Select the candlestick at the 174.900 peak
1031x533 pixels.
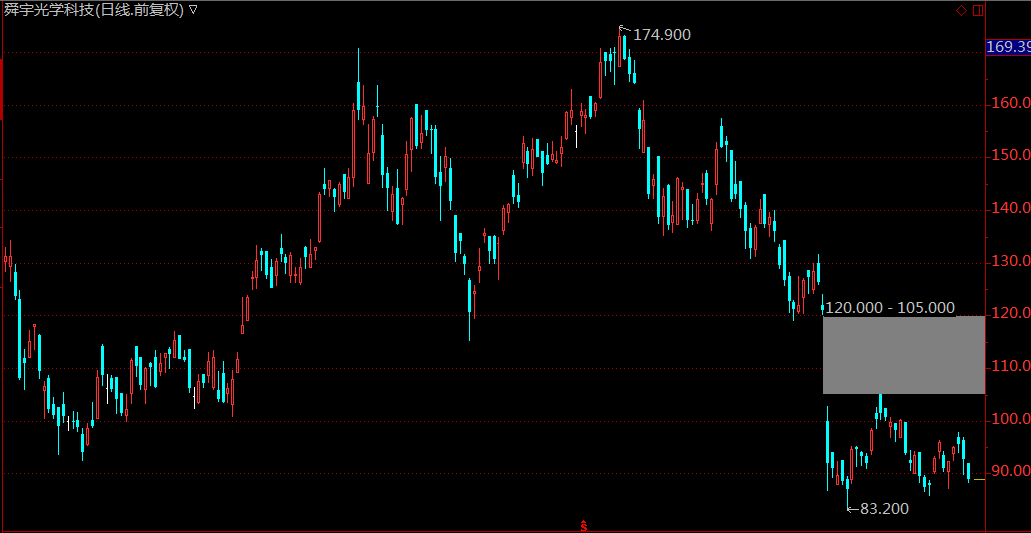(x=622, y=52)
